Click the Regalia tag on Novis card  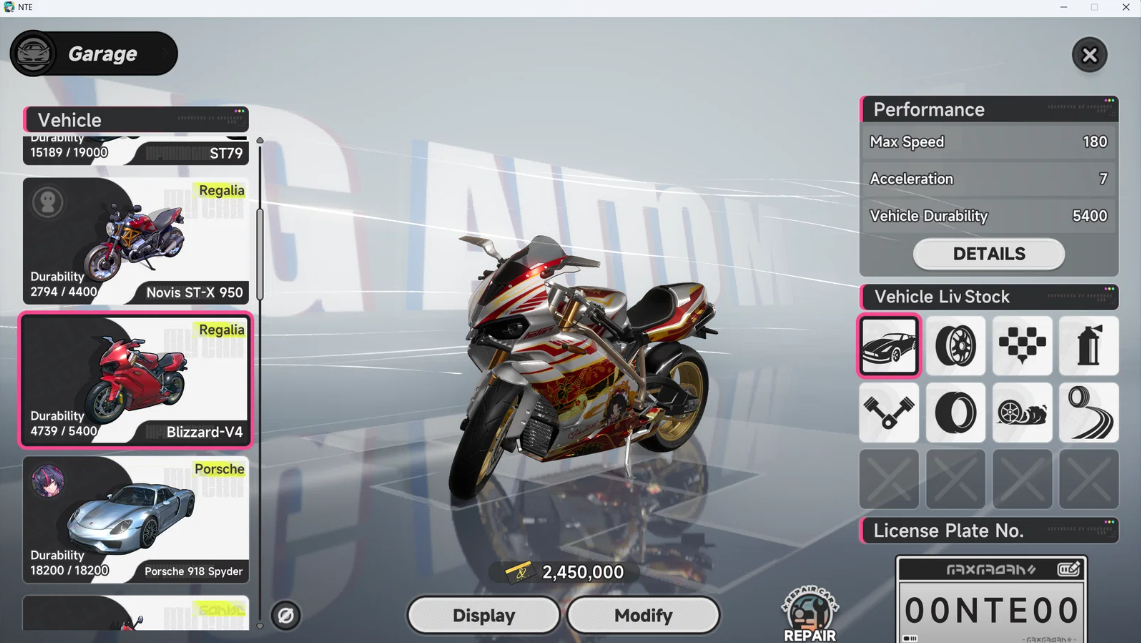(x=221, y=190)
